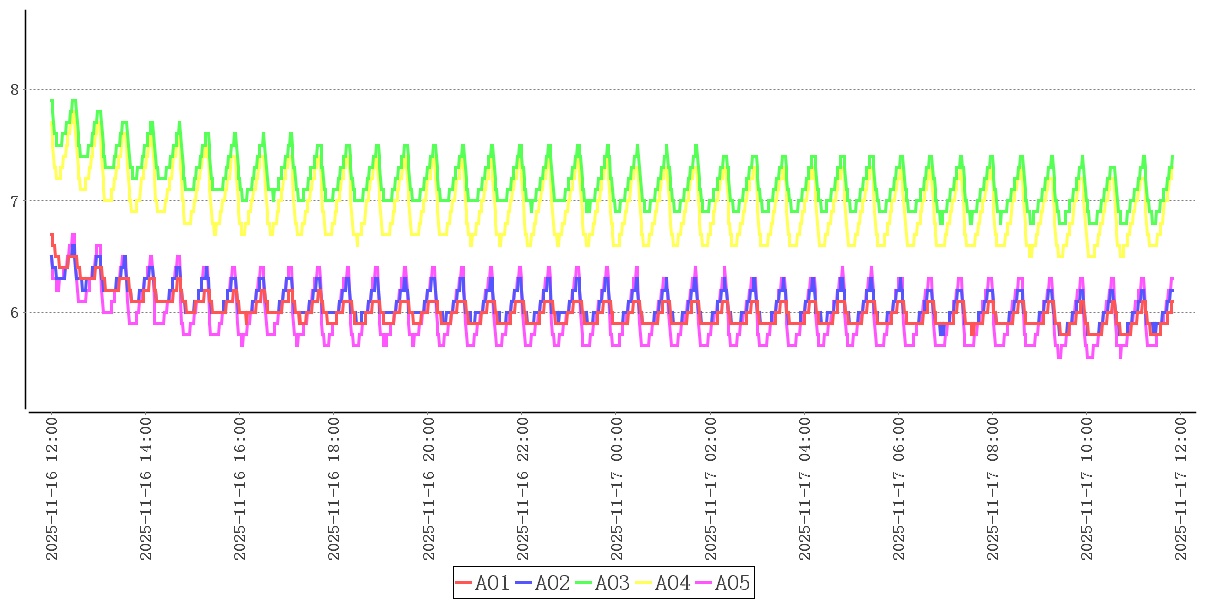
Task: Click the 2025-11-16 18:00 x-axis label
Action: [334, 489]
